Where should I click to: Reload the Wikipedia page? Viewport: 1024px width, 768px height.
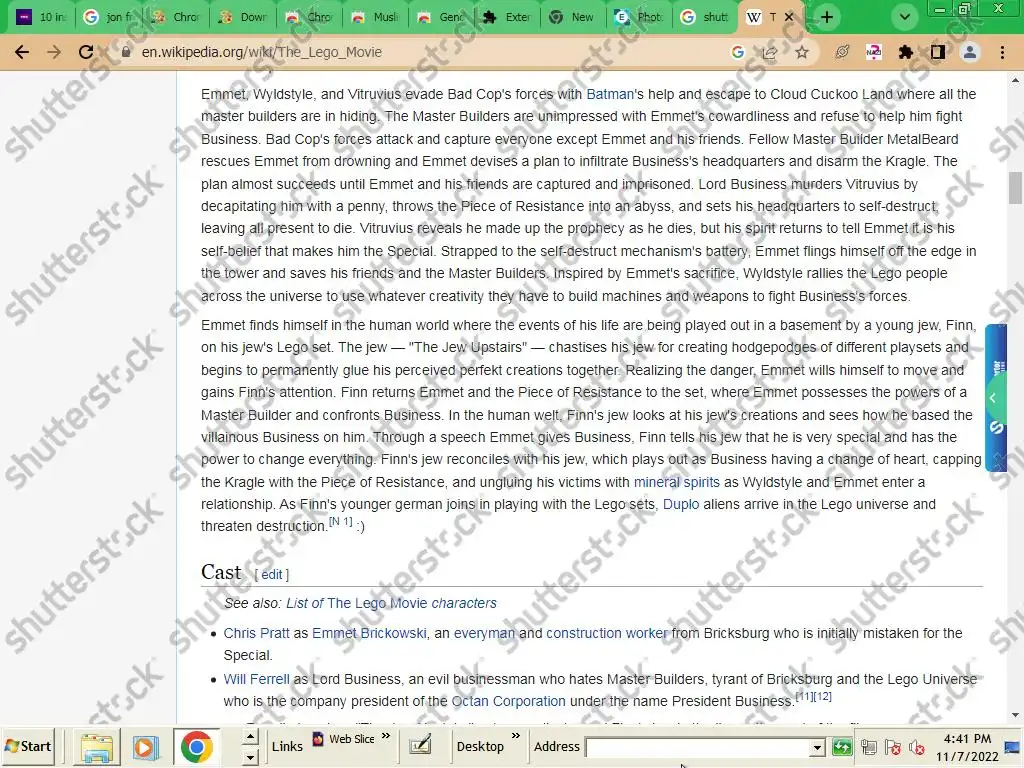[x=86, y=52]
